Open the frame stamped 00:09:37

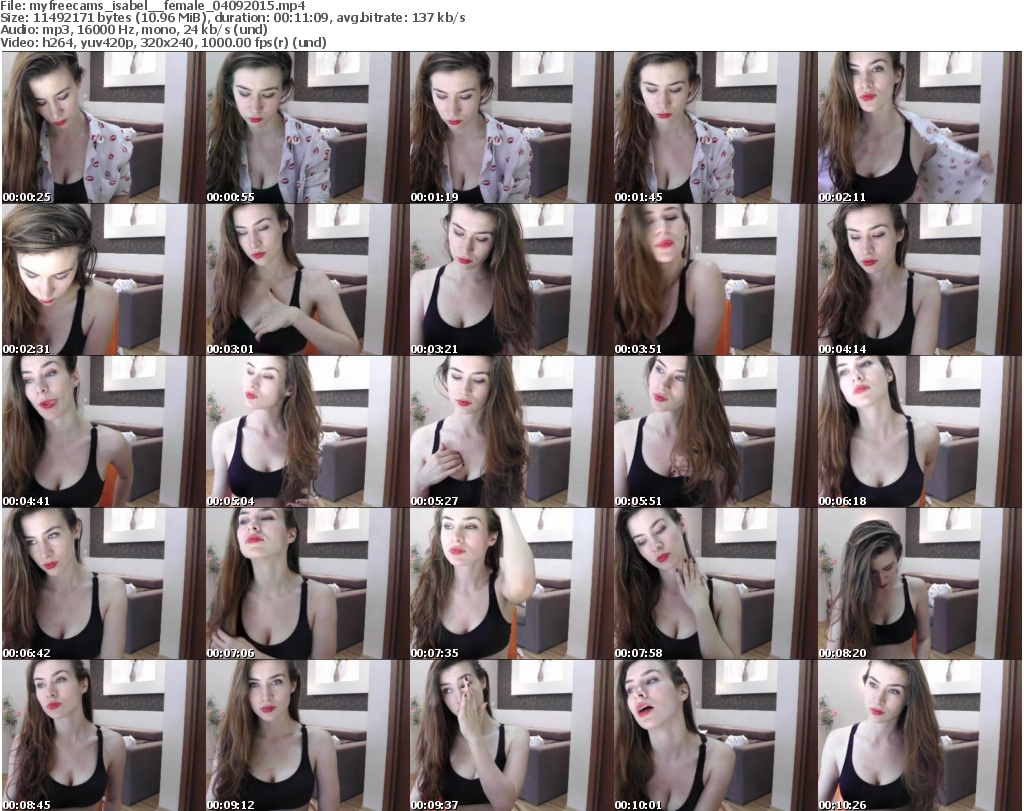pos(511,735)
